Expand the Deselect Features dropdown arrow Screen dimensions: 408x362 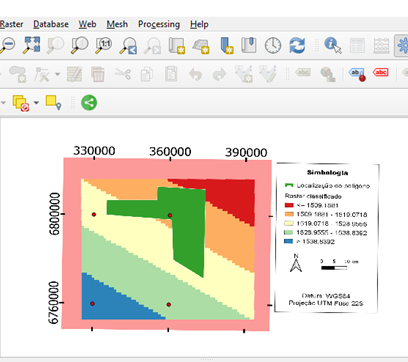click(x=36, y=103)
